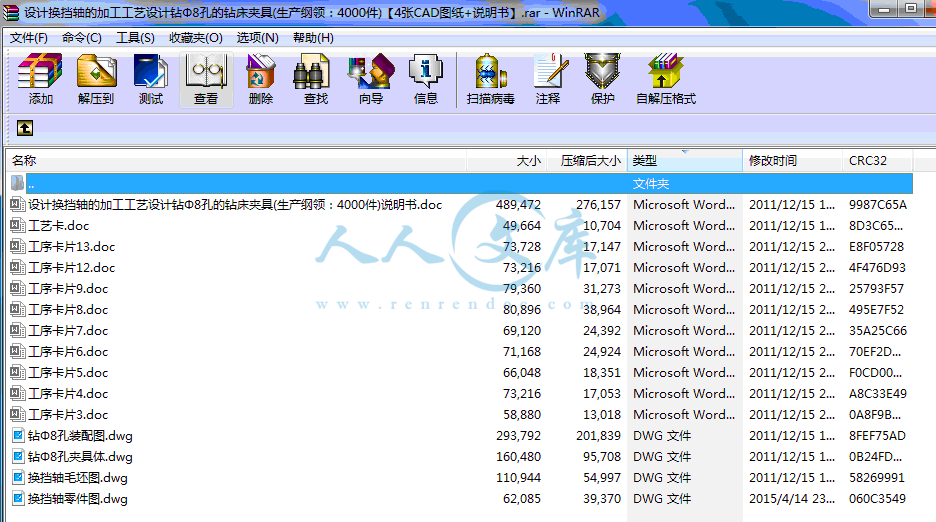This screenshot has width=936, height=522.
Task: Open the 收藏夹(O) menu
Action: pyautogui.click(x=196, y=38)
